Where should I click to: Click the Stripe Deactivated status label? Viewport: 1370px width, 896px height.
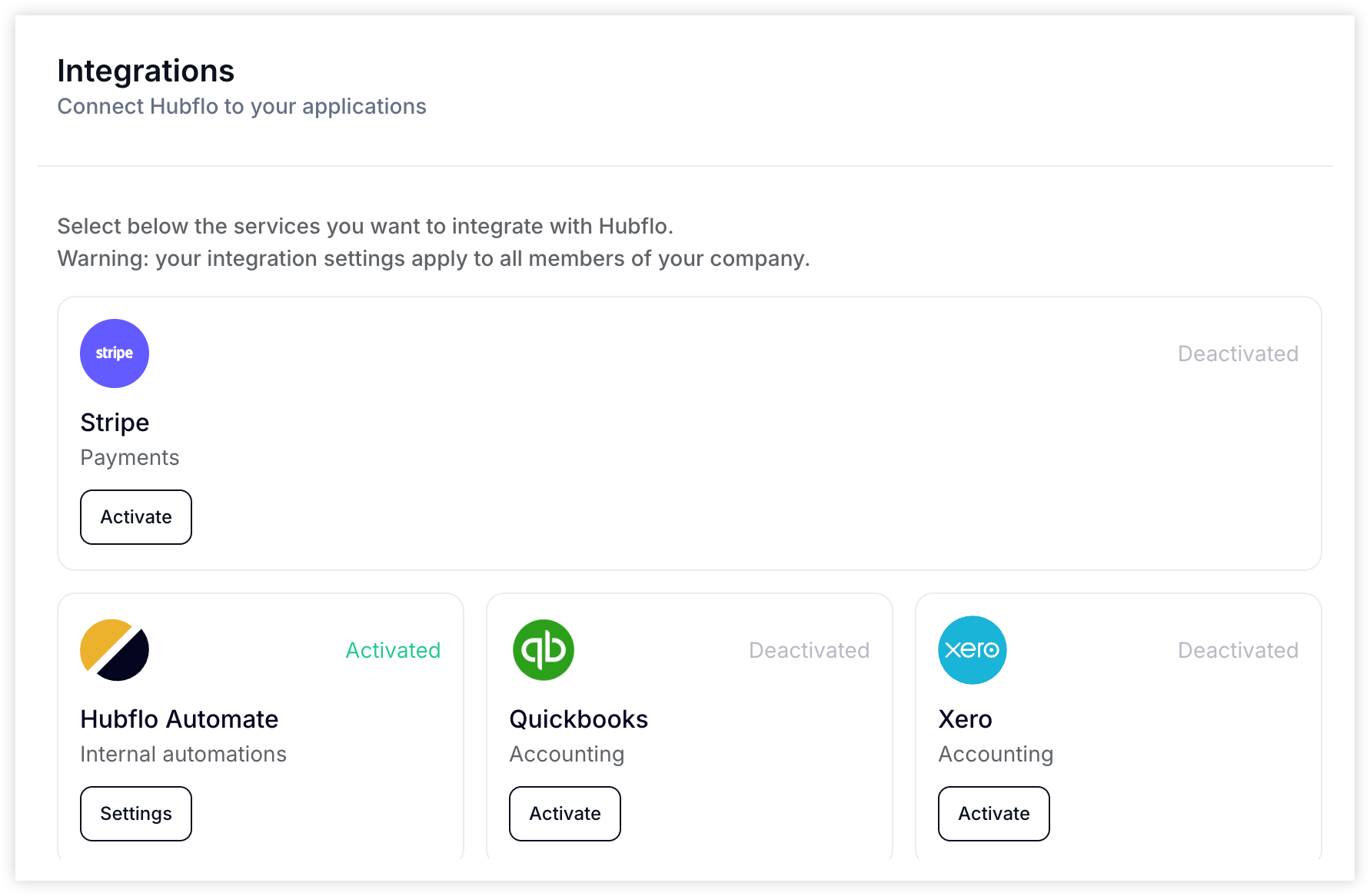1238,353
